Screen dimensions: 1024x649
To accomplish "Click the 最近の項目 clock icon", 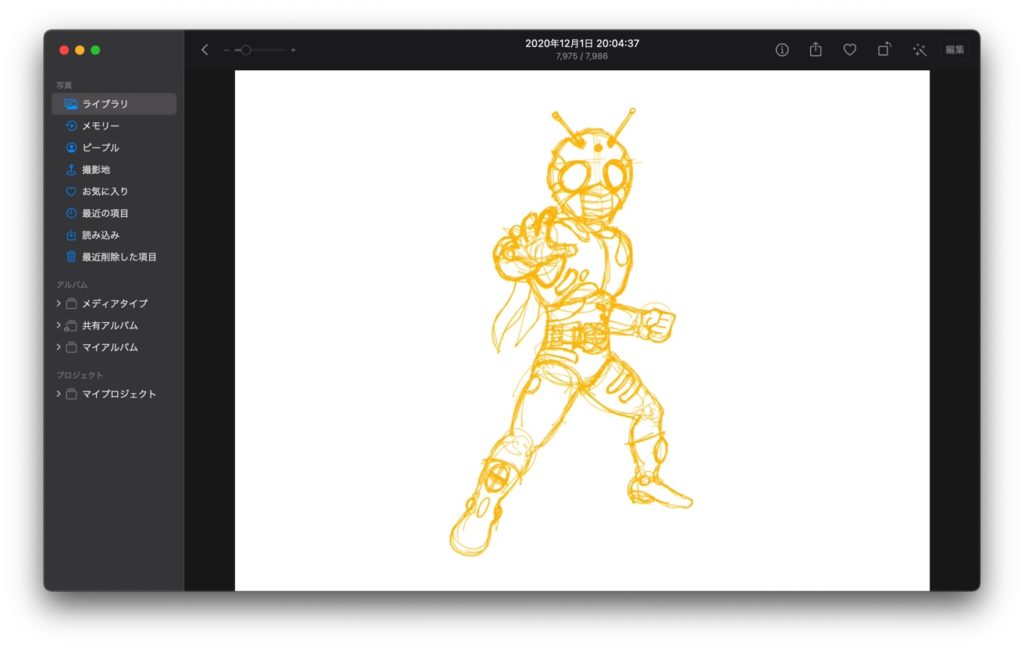I will pyautogui.click(x=71, y=213).
